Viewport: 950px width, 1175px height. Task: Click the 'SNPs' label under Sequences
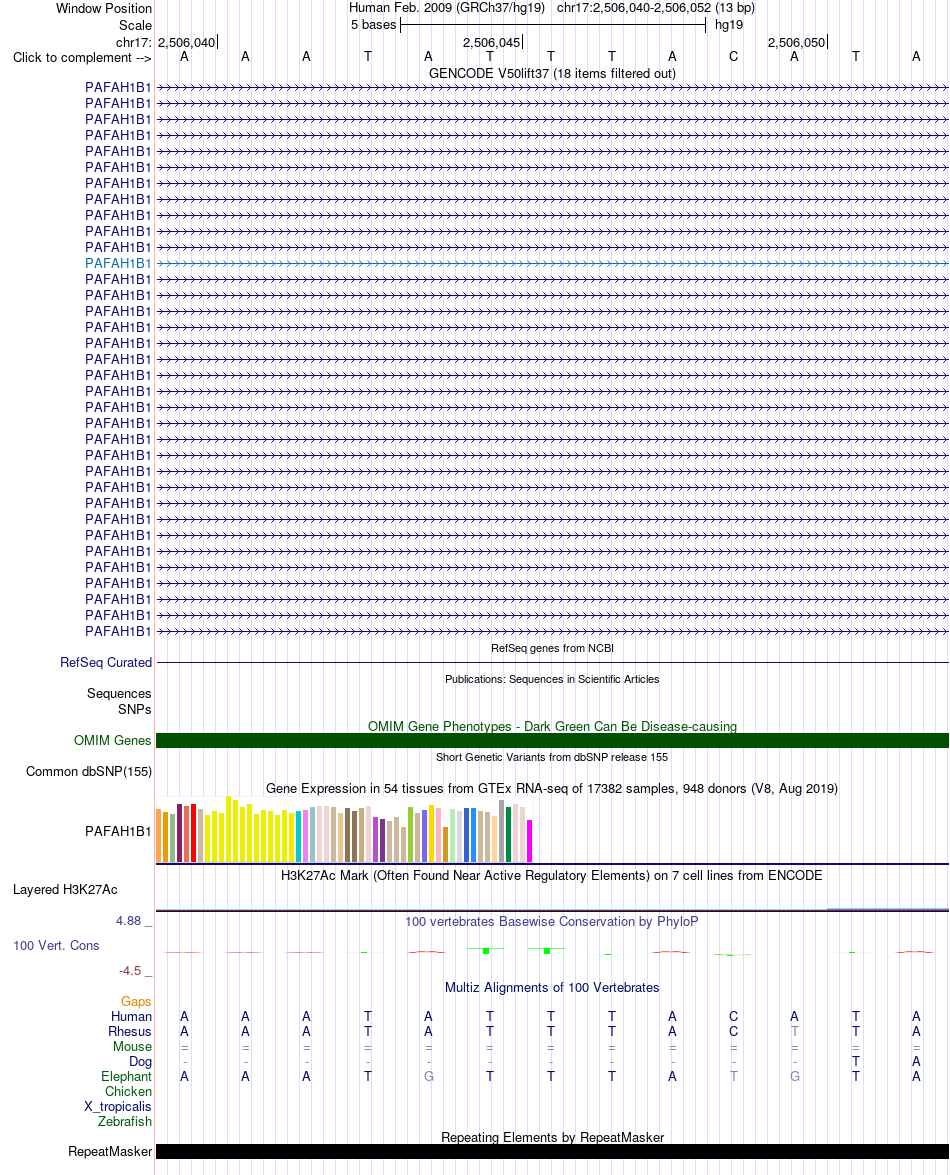point(134,709)
